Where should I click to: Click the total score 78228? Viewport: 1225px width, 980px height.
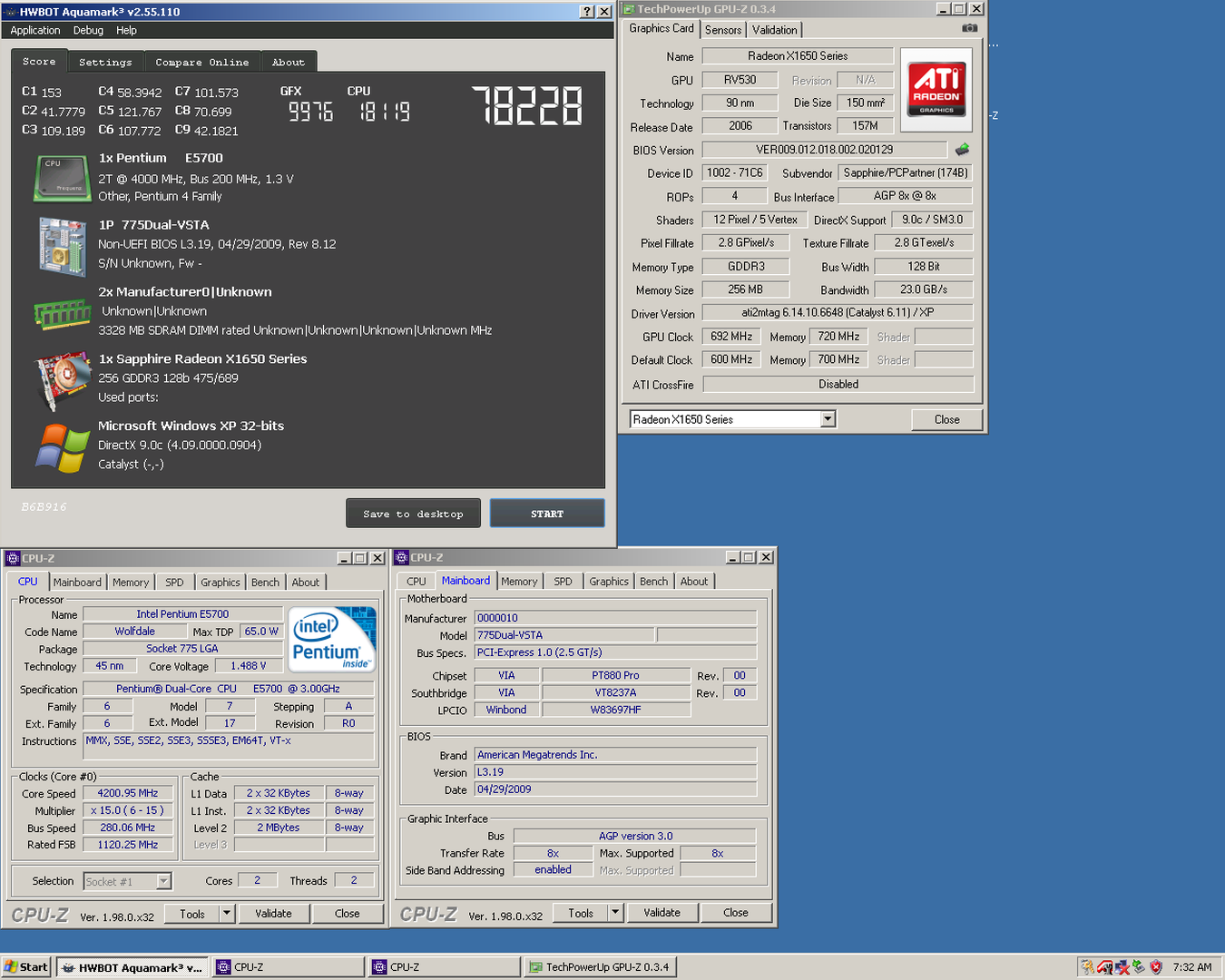tap(527, 105)
